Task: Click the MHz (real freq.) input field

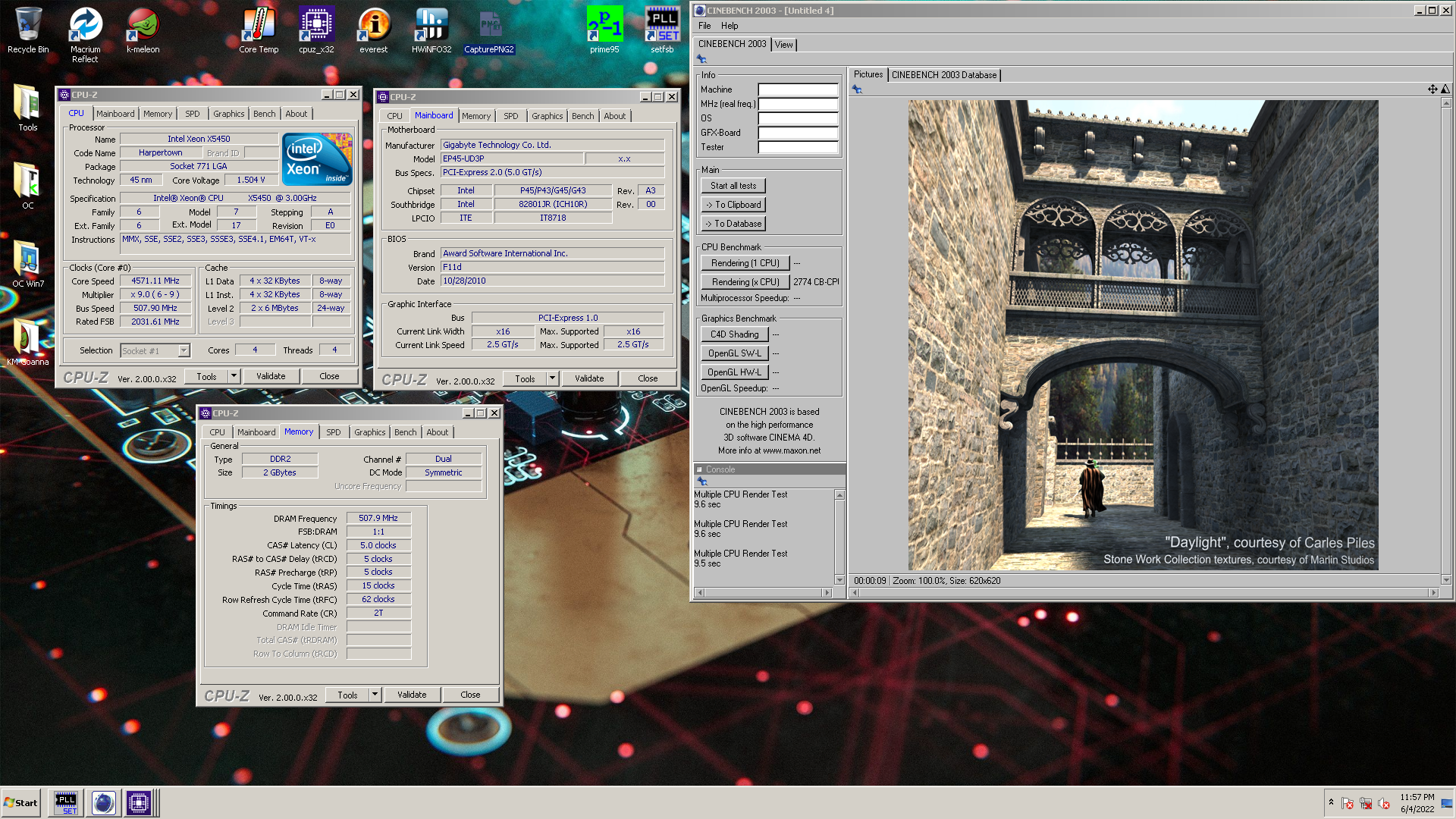Action: pos(798,104)
